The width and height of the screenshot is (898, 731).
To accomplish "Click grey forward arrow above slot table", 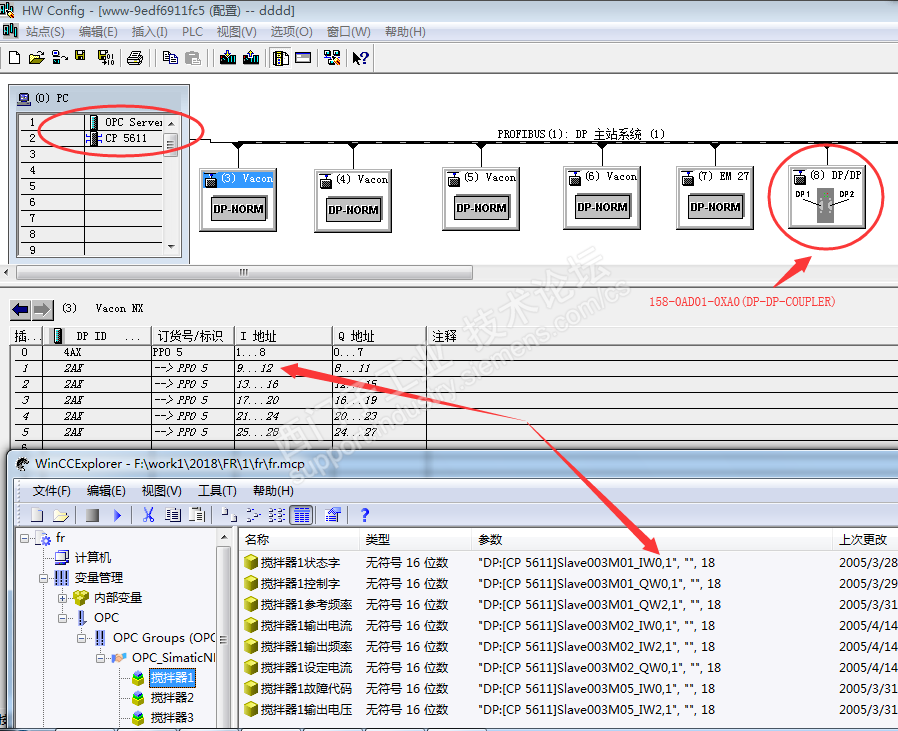I will click(x=42, y=310).
